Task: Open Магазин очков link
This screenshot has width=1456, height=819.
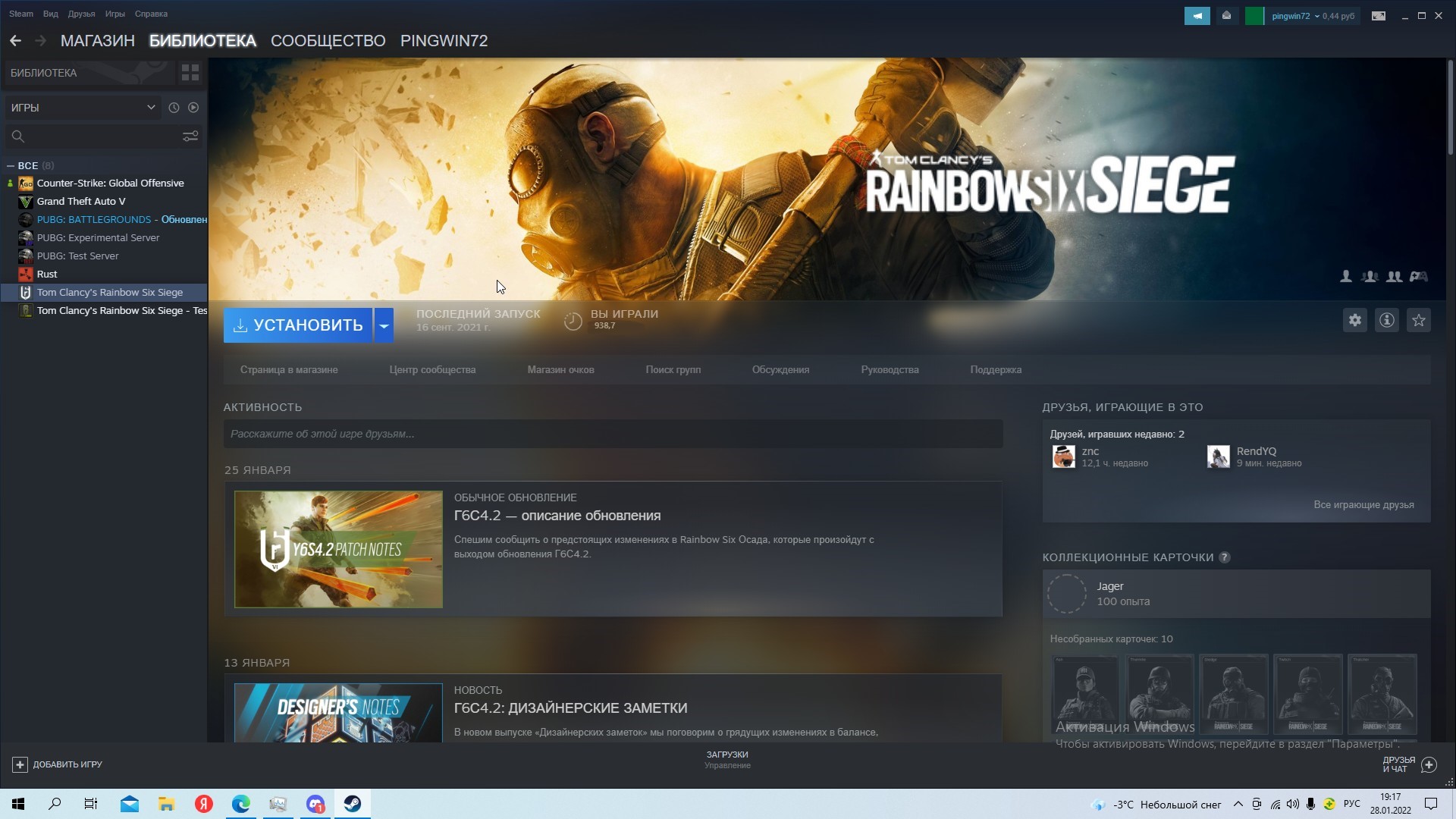Action: (x=560, y=370)
